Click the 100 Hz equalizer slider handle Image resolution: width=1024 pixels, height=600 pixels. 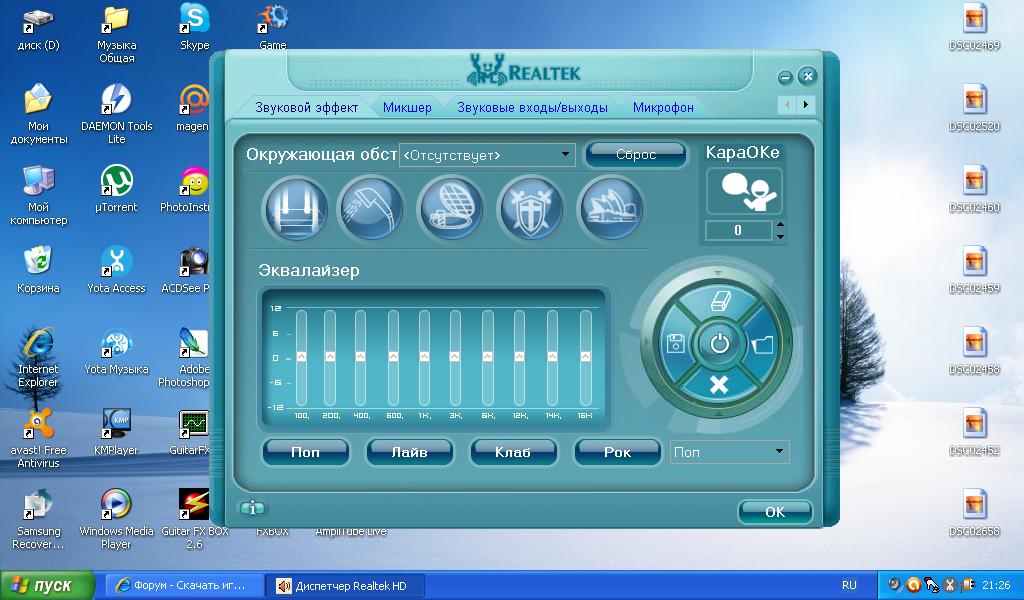(301, 356)
